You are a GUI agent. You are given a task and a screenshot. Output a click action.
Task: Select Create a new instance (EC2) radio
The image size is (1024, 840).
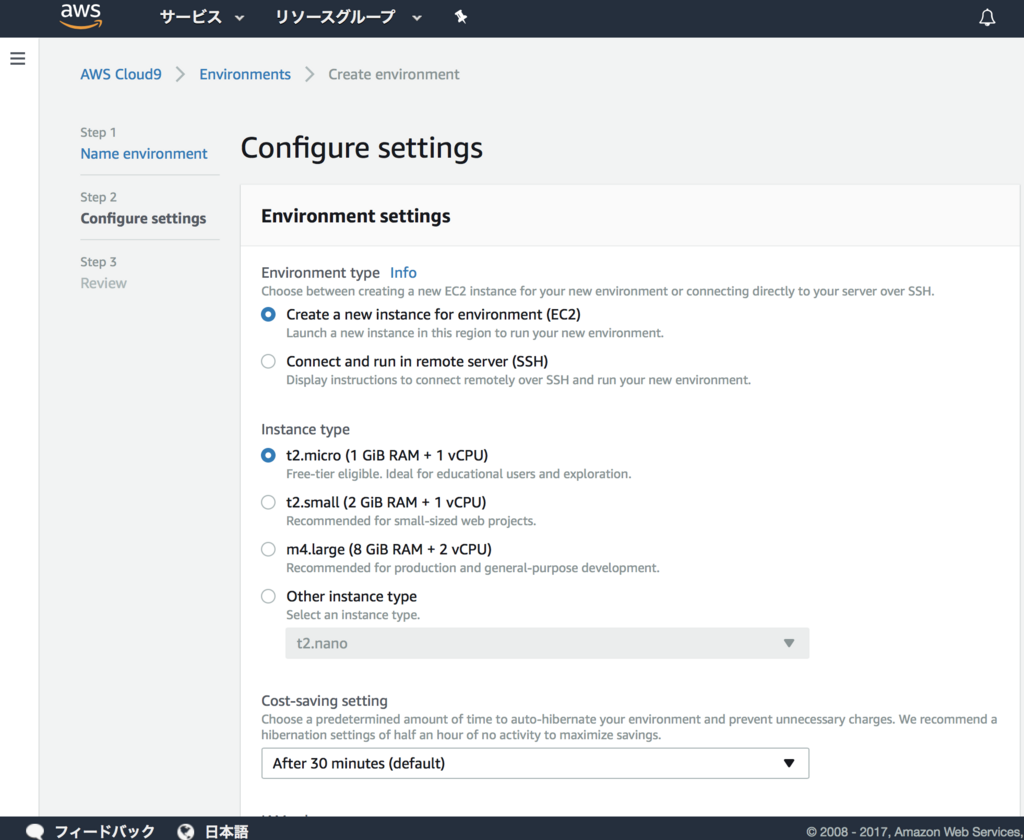point(268,314)
